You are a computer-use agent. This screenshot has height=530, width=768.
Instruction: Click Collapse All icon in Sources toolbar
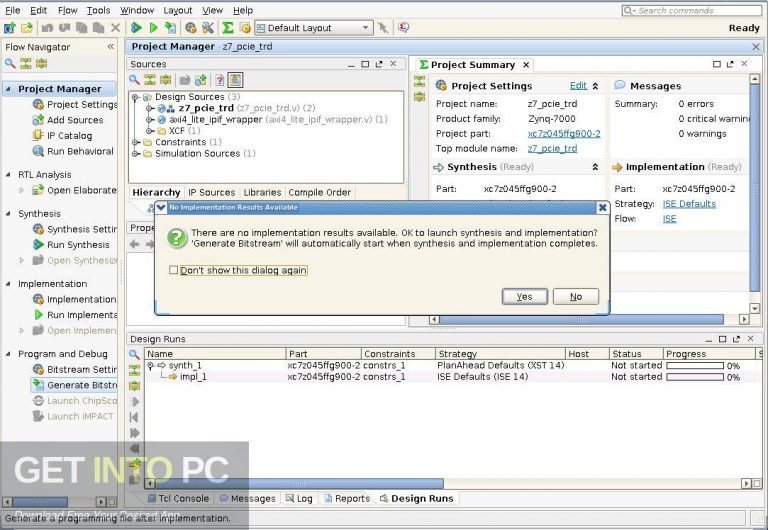point(150,80)
